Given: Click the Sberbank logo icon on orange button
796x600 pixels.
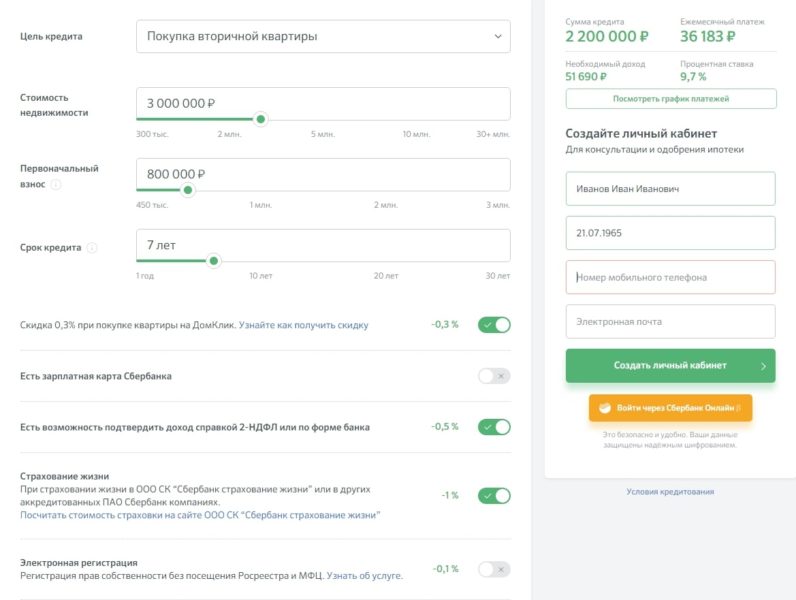Looking at the screenshot, I should click(x=604, y=408).
